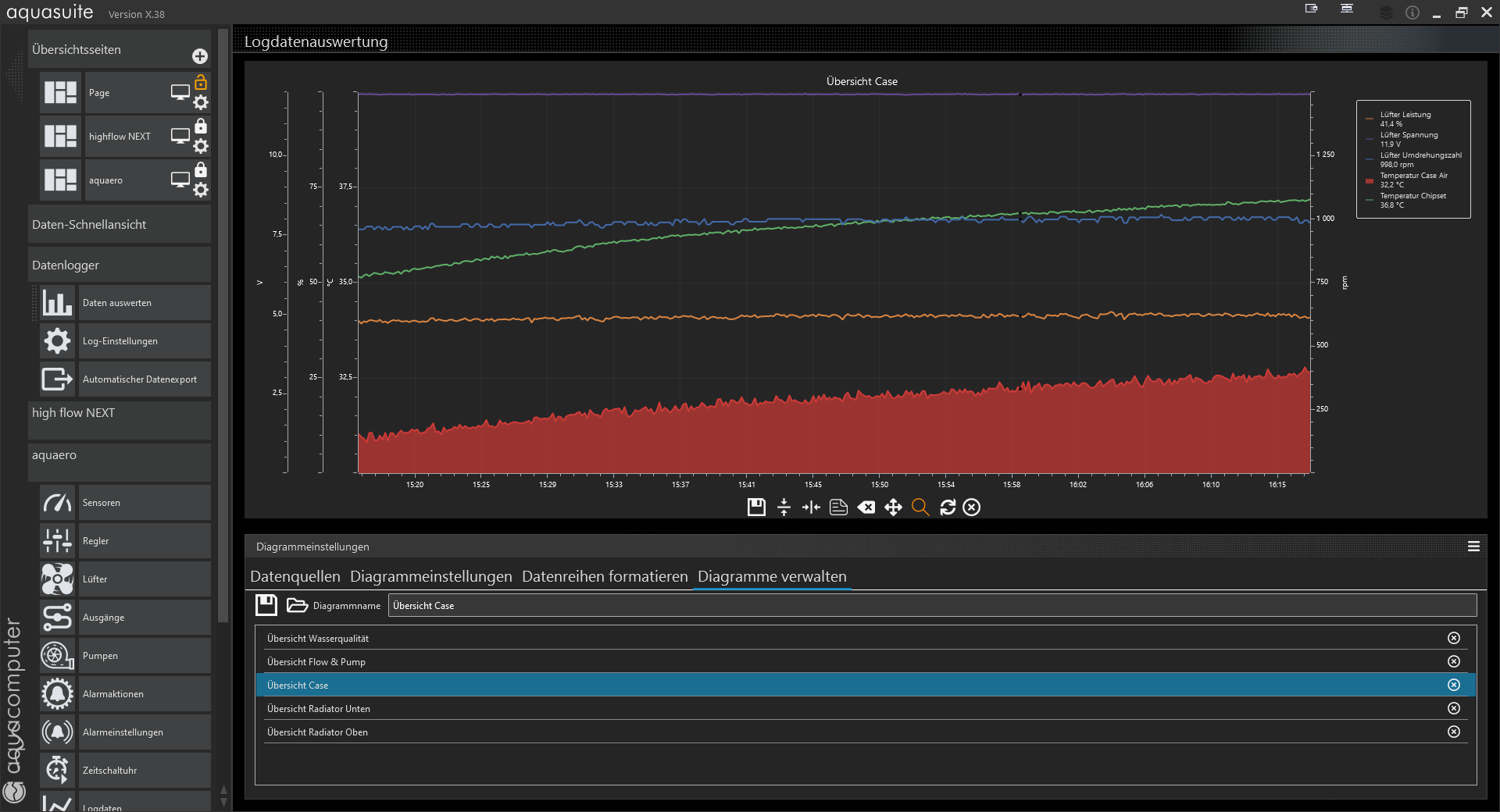The width and height of the screenshot is (1500, 812).
Task: Open the Datenreihen formatieren tab
Action: (x=604, y=576)
